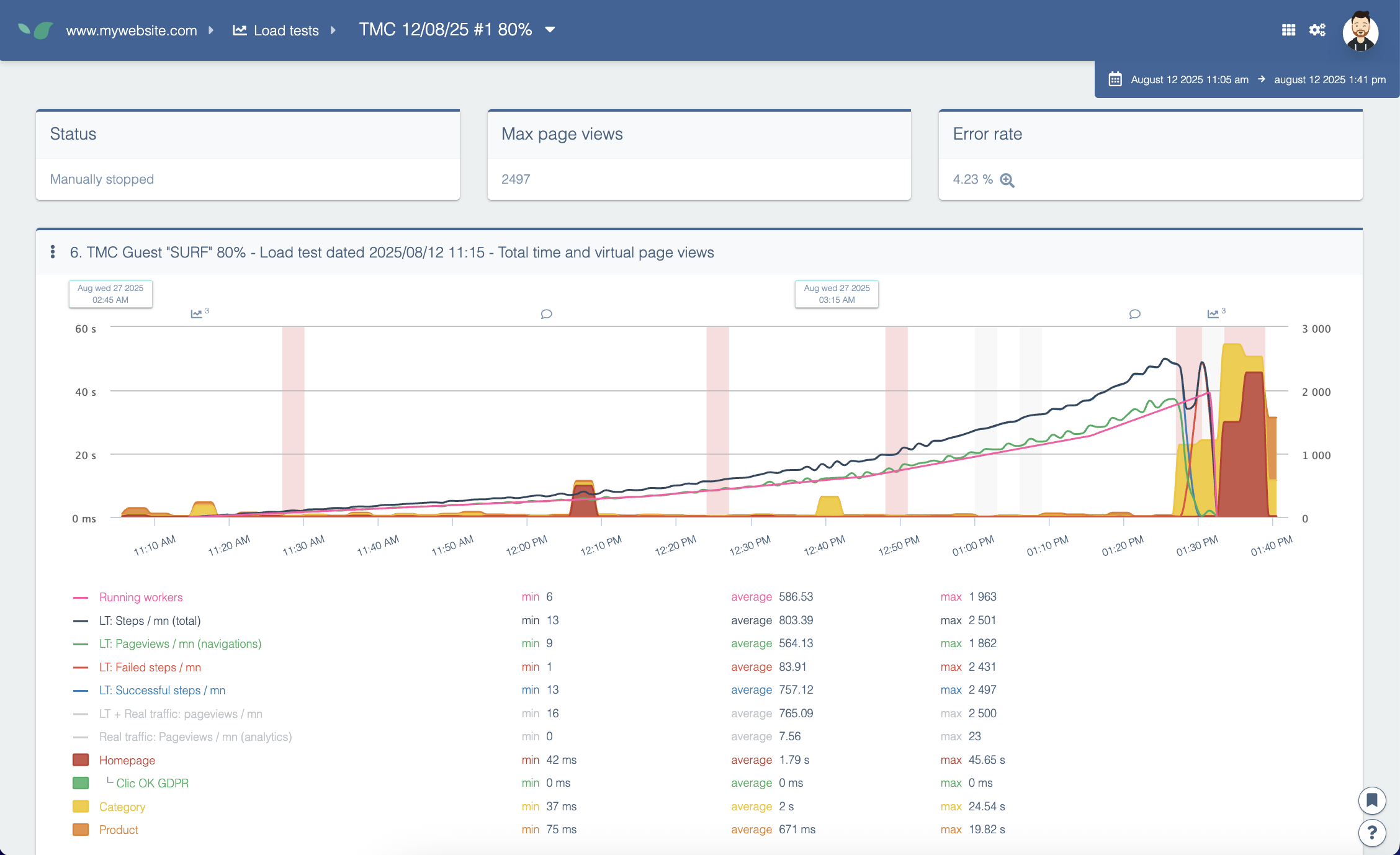Click the magnifier icon beside error rate
The image size is (1400, 855).
click(1007, 180)
